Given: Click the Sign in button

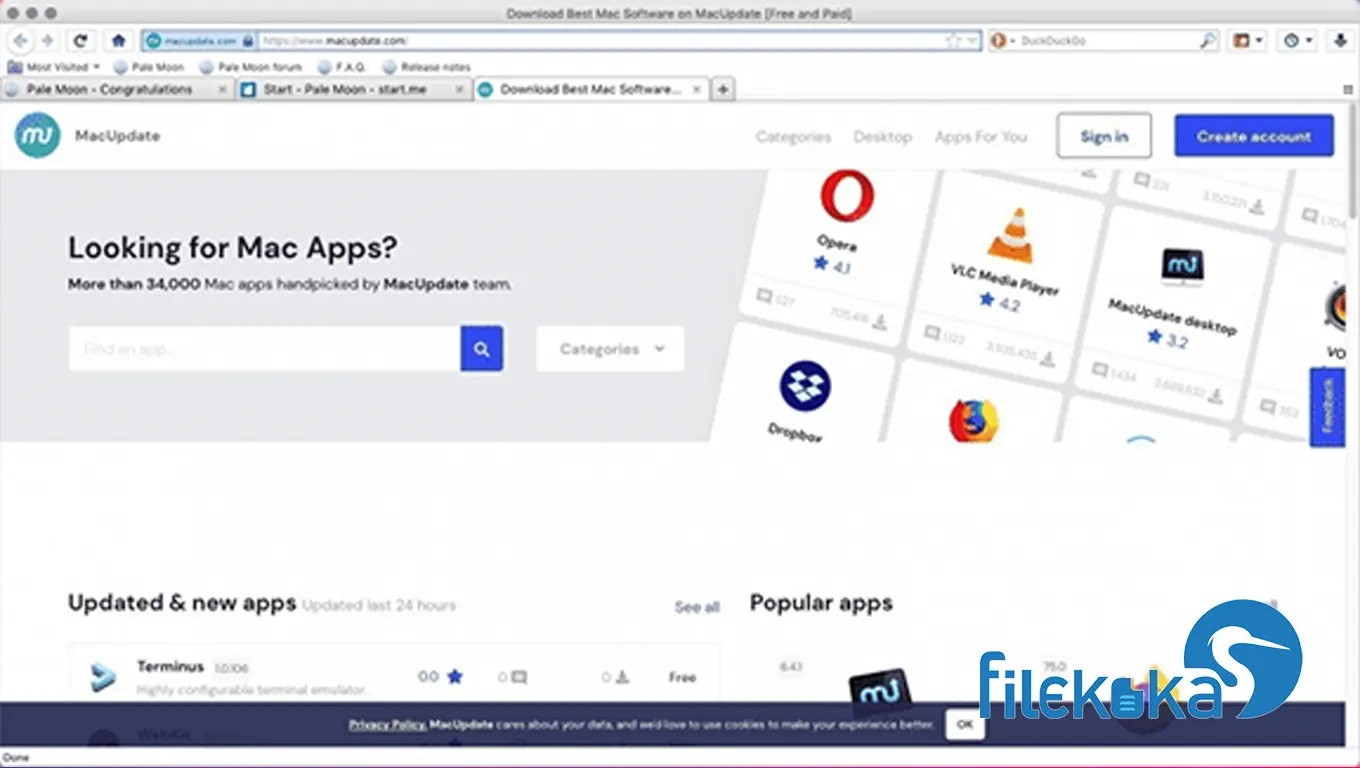Looking at the screenshot, I should [x=1104, y=136].
